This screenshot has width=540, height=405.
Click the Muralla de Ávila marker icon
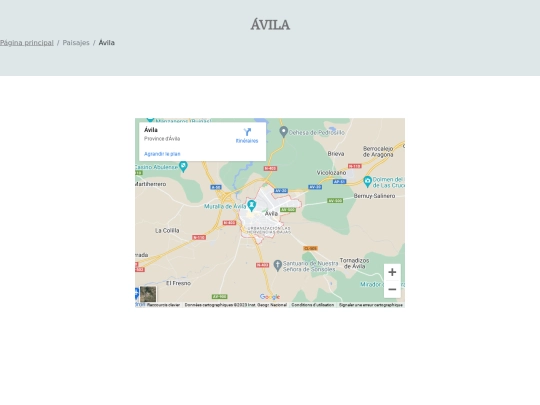point(252,206)
